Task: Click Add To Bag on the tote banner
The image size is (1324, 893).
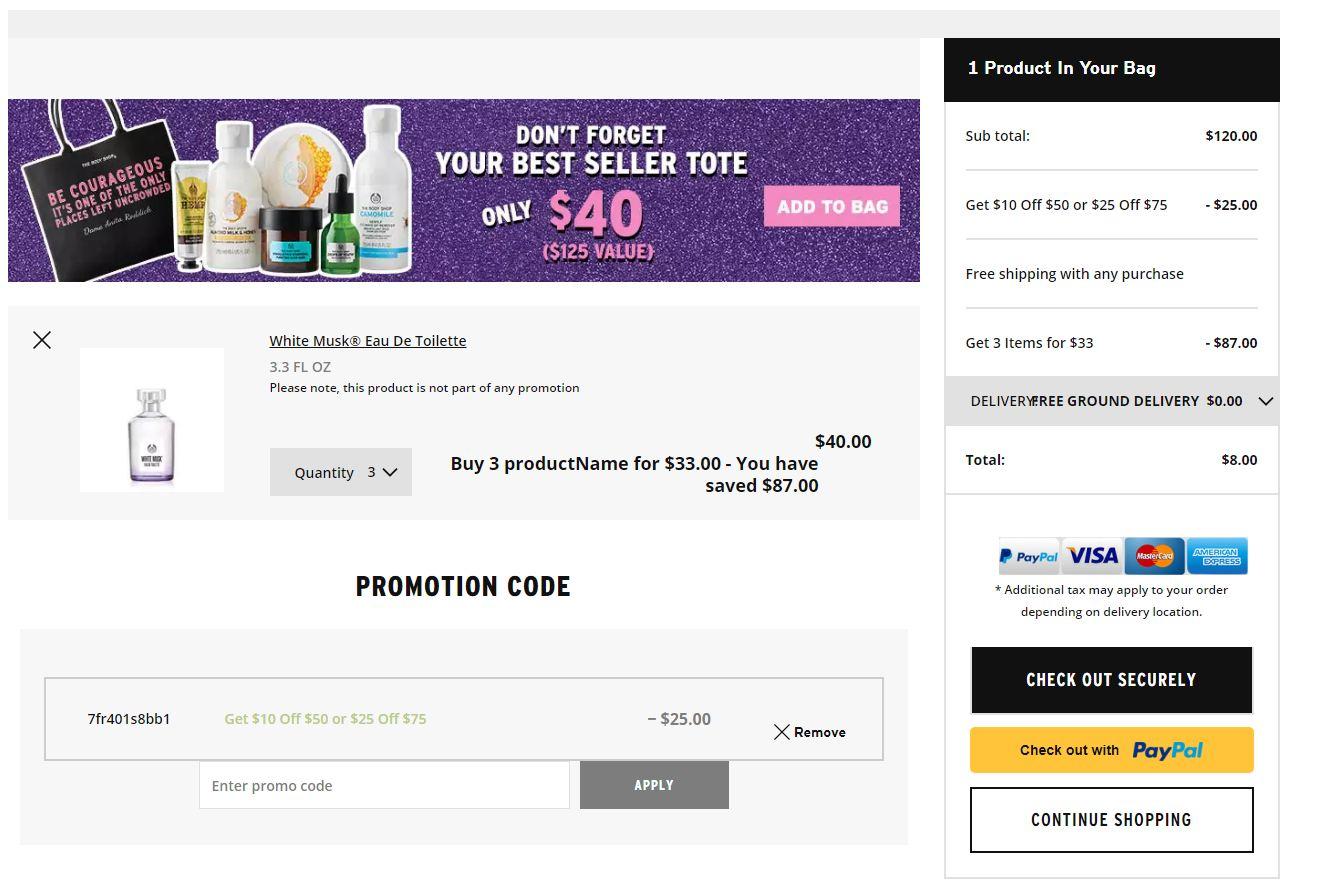Action: click(x=831, y=206)
